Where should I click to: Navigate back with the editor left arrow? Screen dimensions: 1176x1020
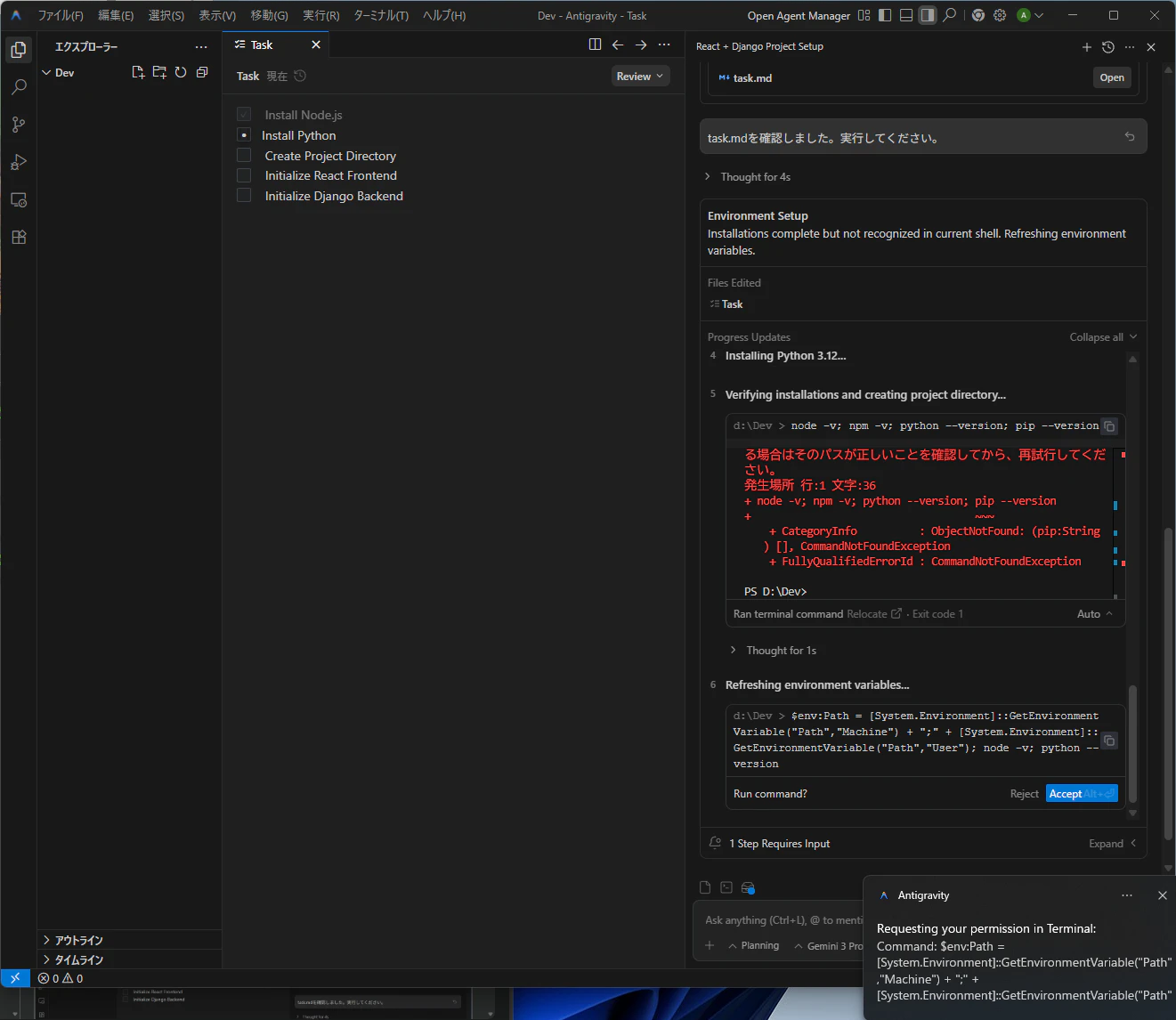pos(618,45)
